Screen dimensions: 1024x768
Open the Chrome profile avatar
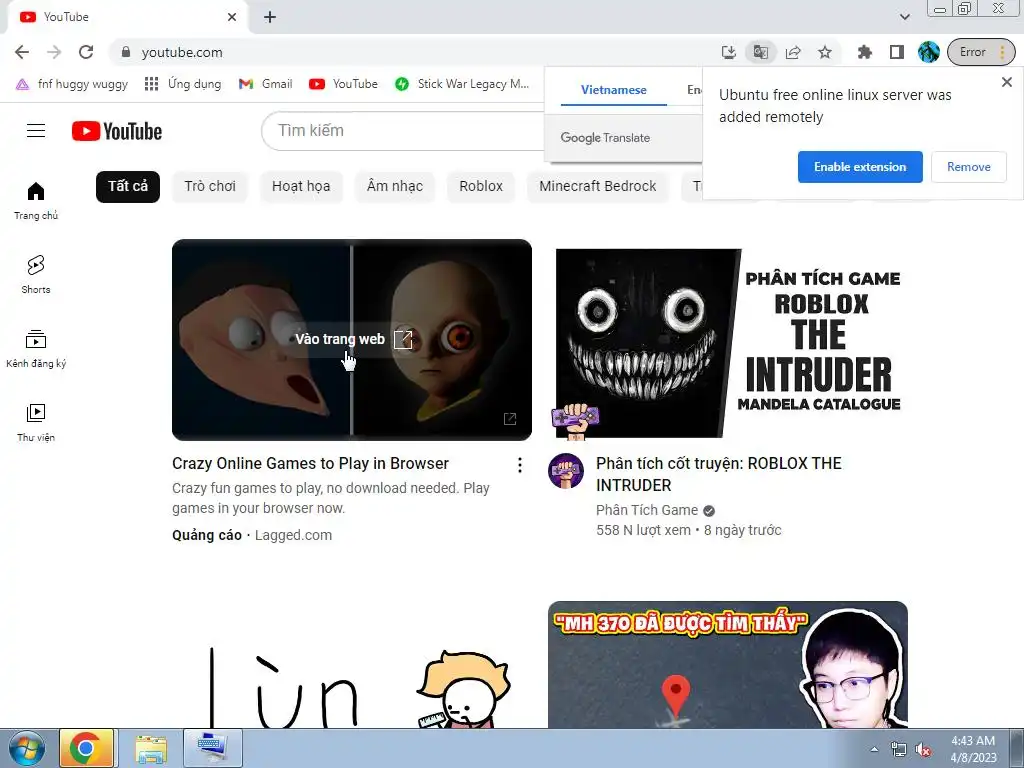point(929,52)
